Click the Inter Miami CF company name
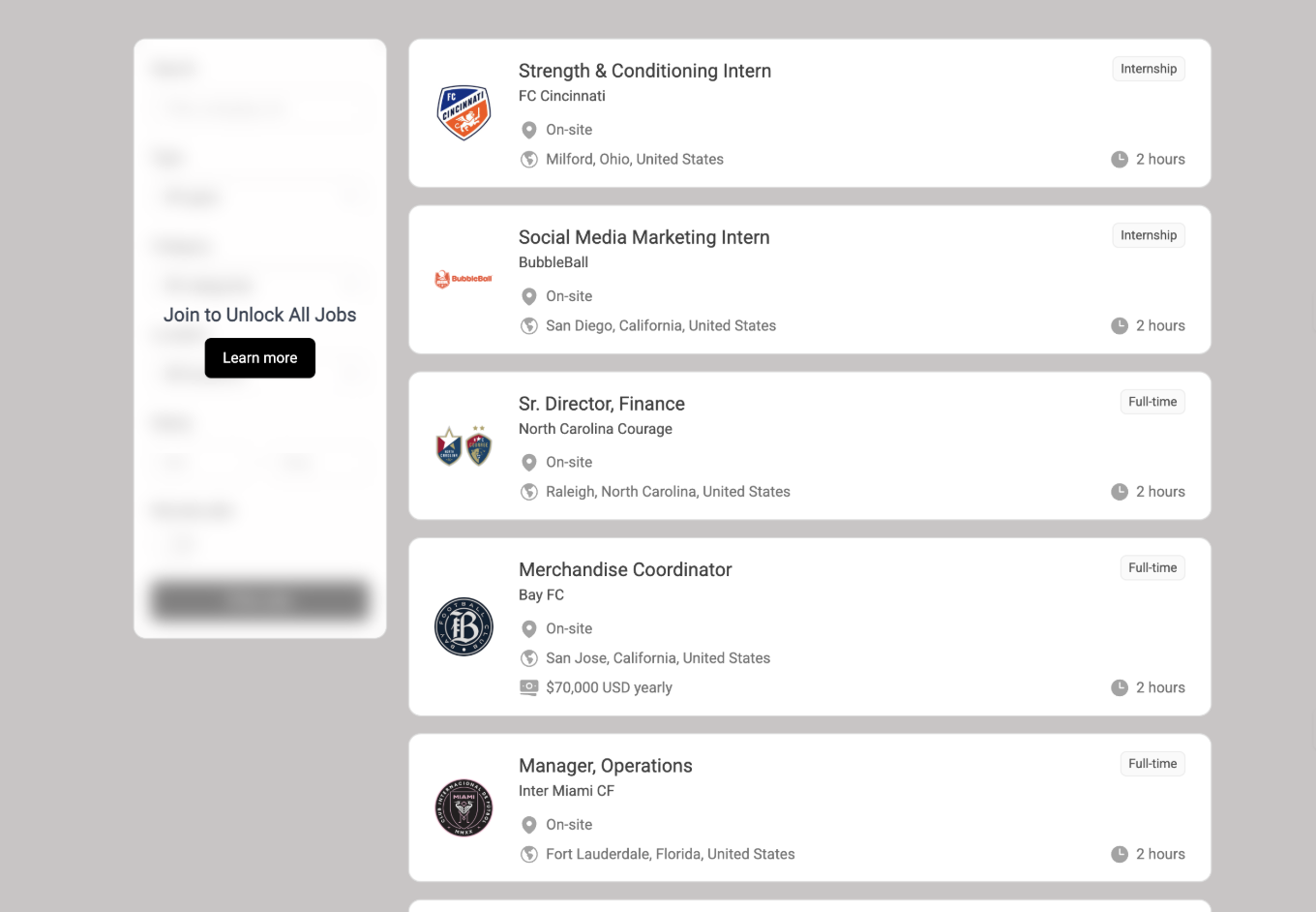The image size is (1316, 912). (x=566, y=791)
